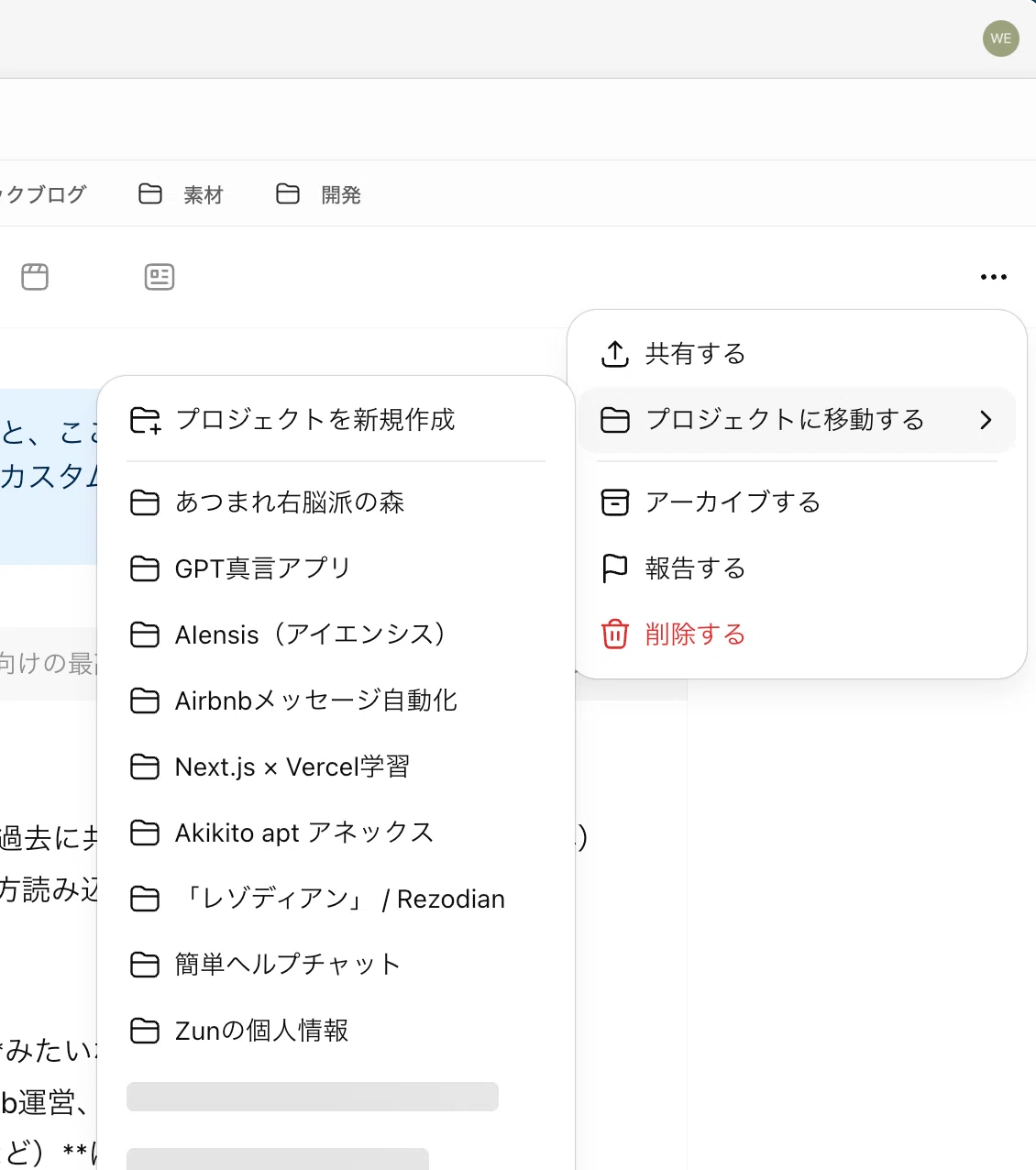Choose 「レゾディアン」 / Rezodian project
The height and width of the screenshot is (1170, 1036).
pos(336,899)
